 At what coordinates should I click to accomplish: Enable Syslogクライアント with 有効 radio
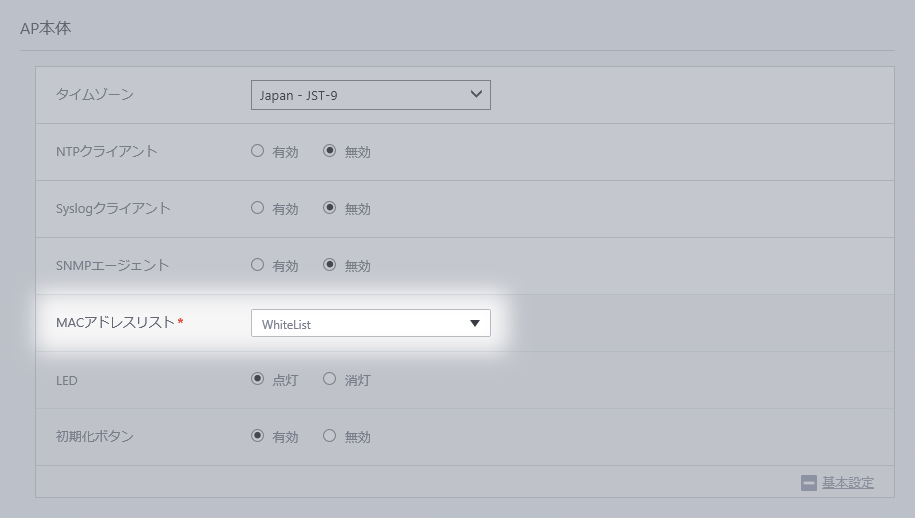click(x=258, y=209)
